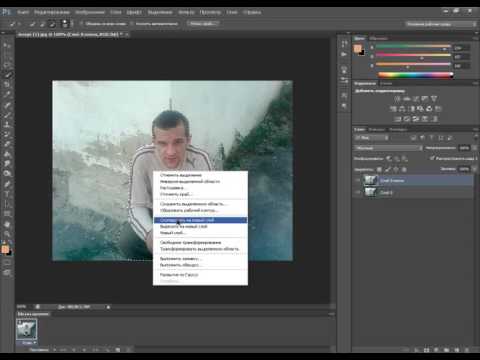Viewport: 480px width, 360px height.
Task: Open the layer blend mode dropdown
Action: 388,148
